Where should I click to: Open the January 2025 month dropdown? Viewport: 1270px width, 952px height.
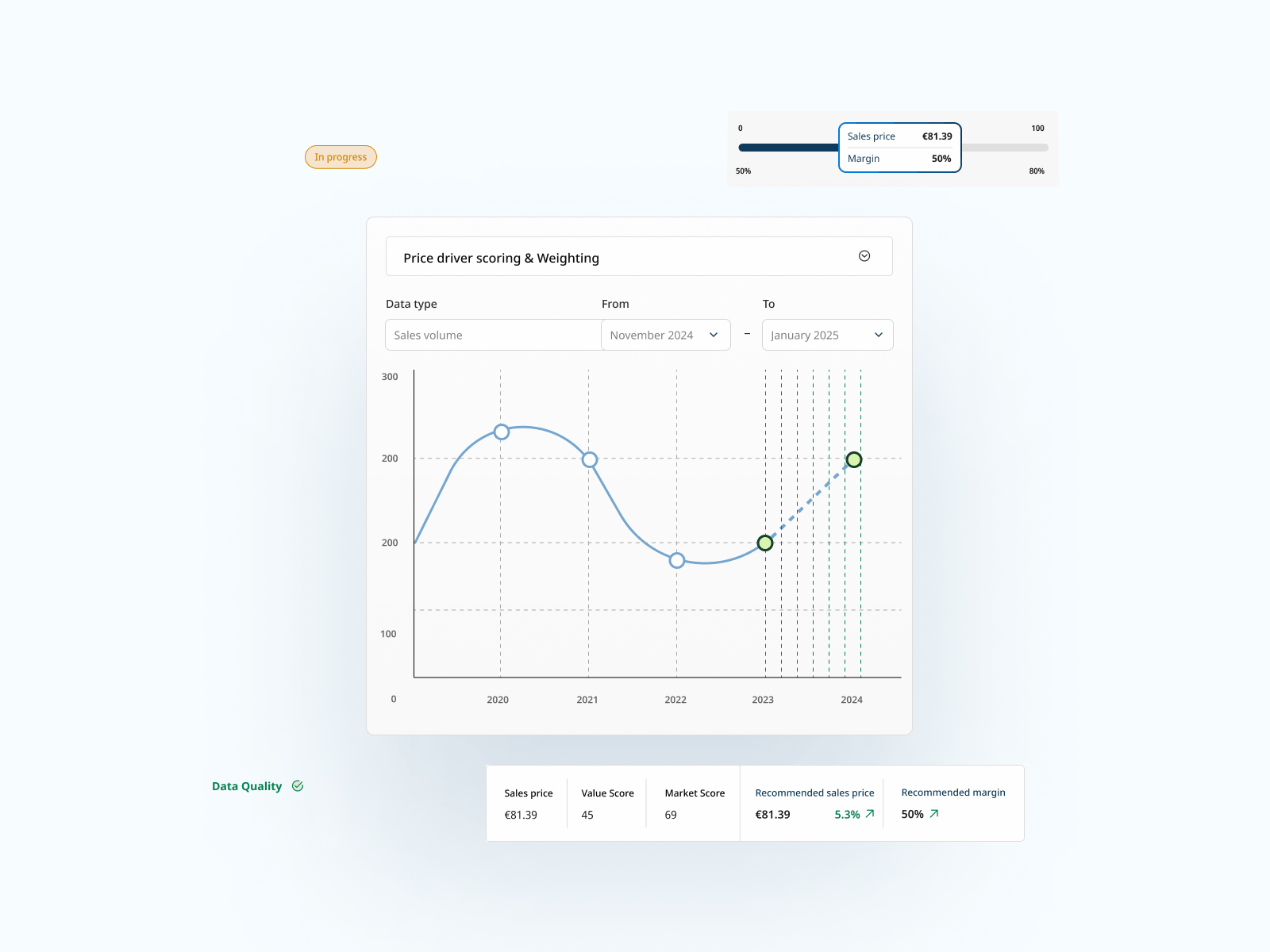827,335
